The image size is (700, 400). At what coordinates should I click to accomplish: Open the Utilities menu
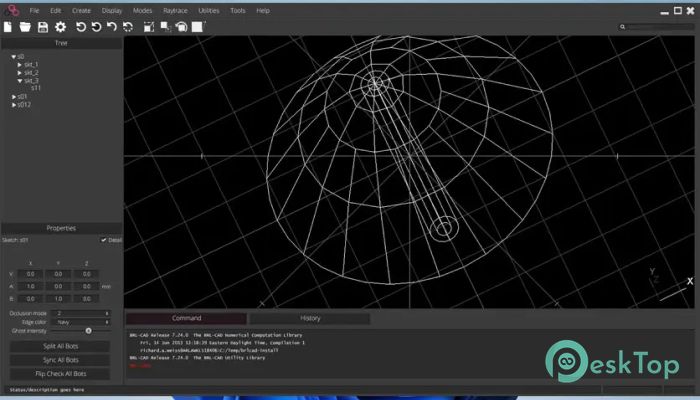[209, 10]
